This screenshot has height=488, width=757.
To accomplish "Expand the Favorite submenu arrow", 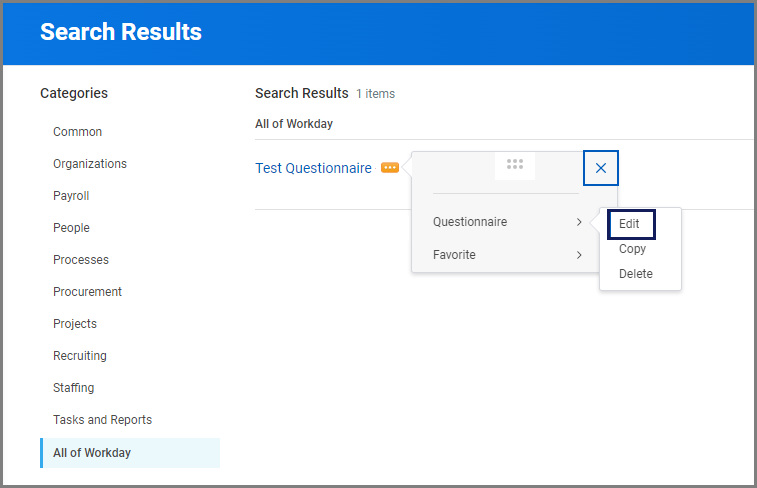I will (x=579, y=255).
